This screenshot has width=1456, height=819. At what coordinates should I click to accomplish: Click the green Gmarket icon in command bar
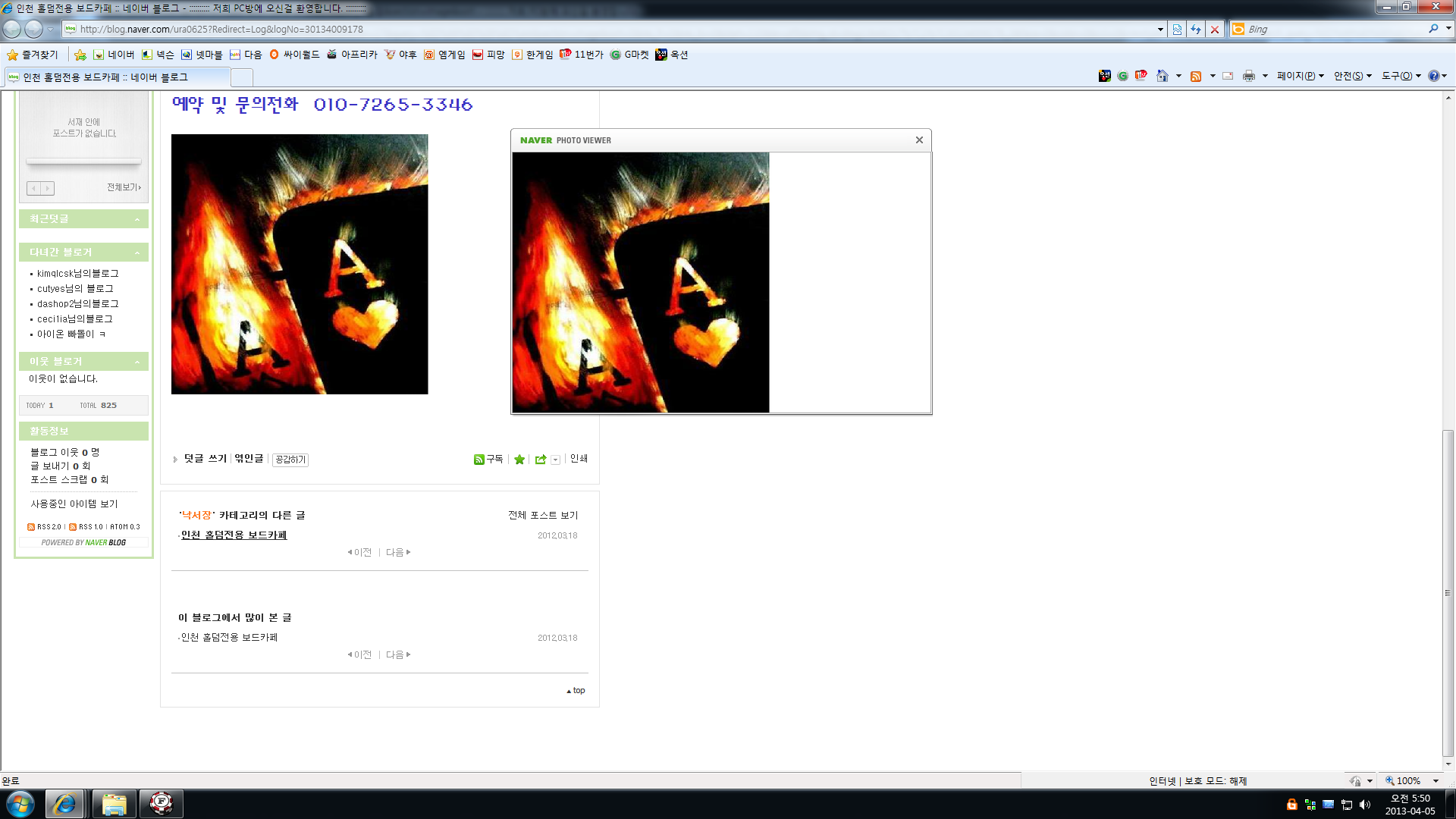[x=1123, y=76]
